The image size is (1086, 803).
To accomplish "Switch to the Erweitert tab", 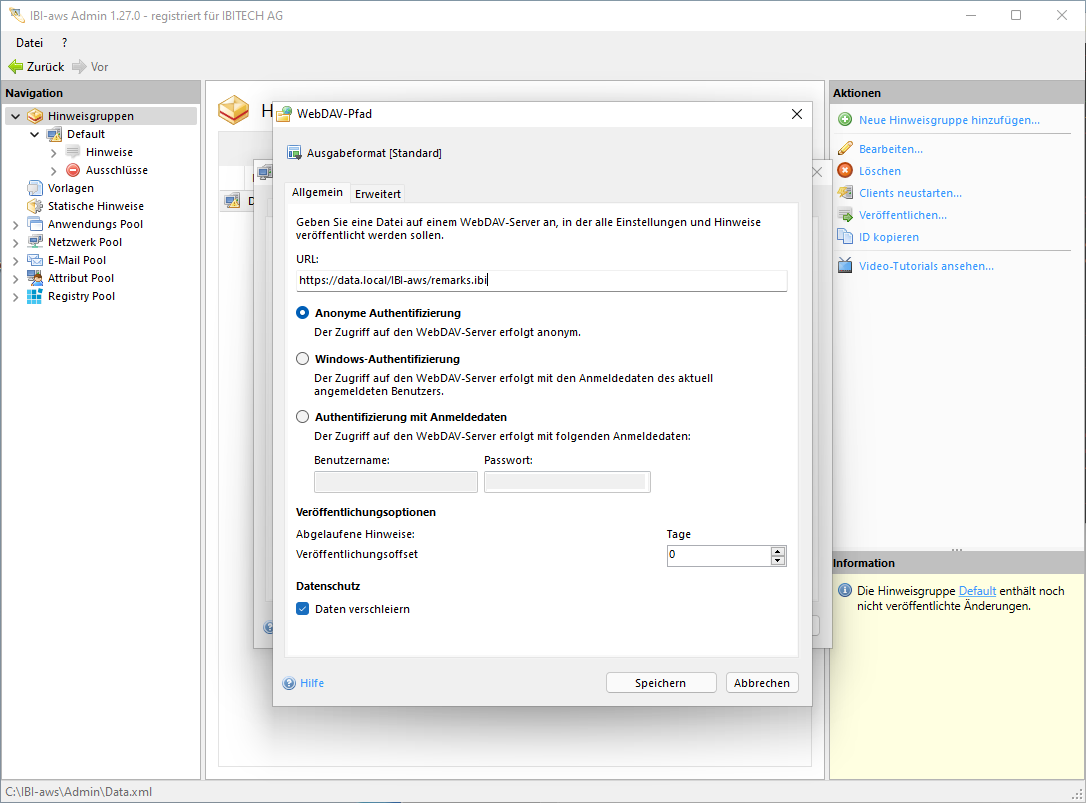I will 377,194.
